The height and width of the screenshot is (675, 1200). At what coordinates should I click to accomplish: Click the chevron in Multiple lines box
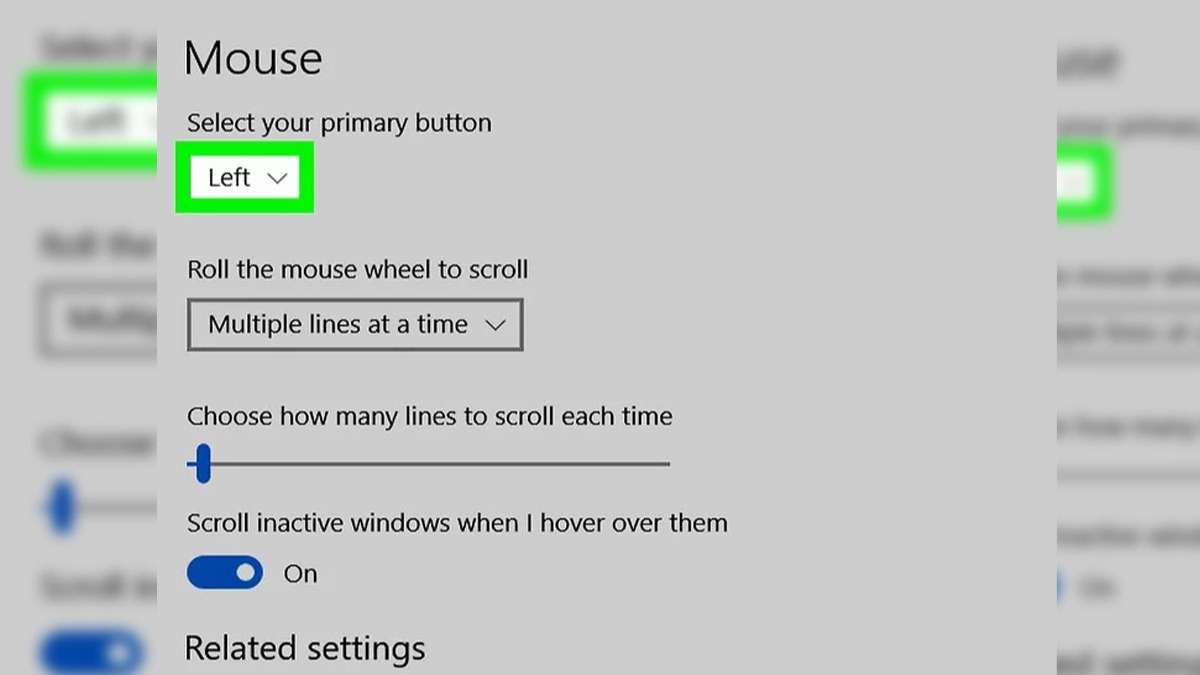[x=495, y=325]
